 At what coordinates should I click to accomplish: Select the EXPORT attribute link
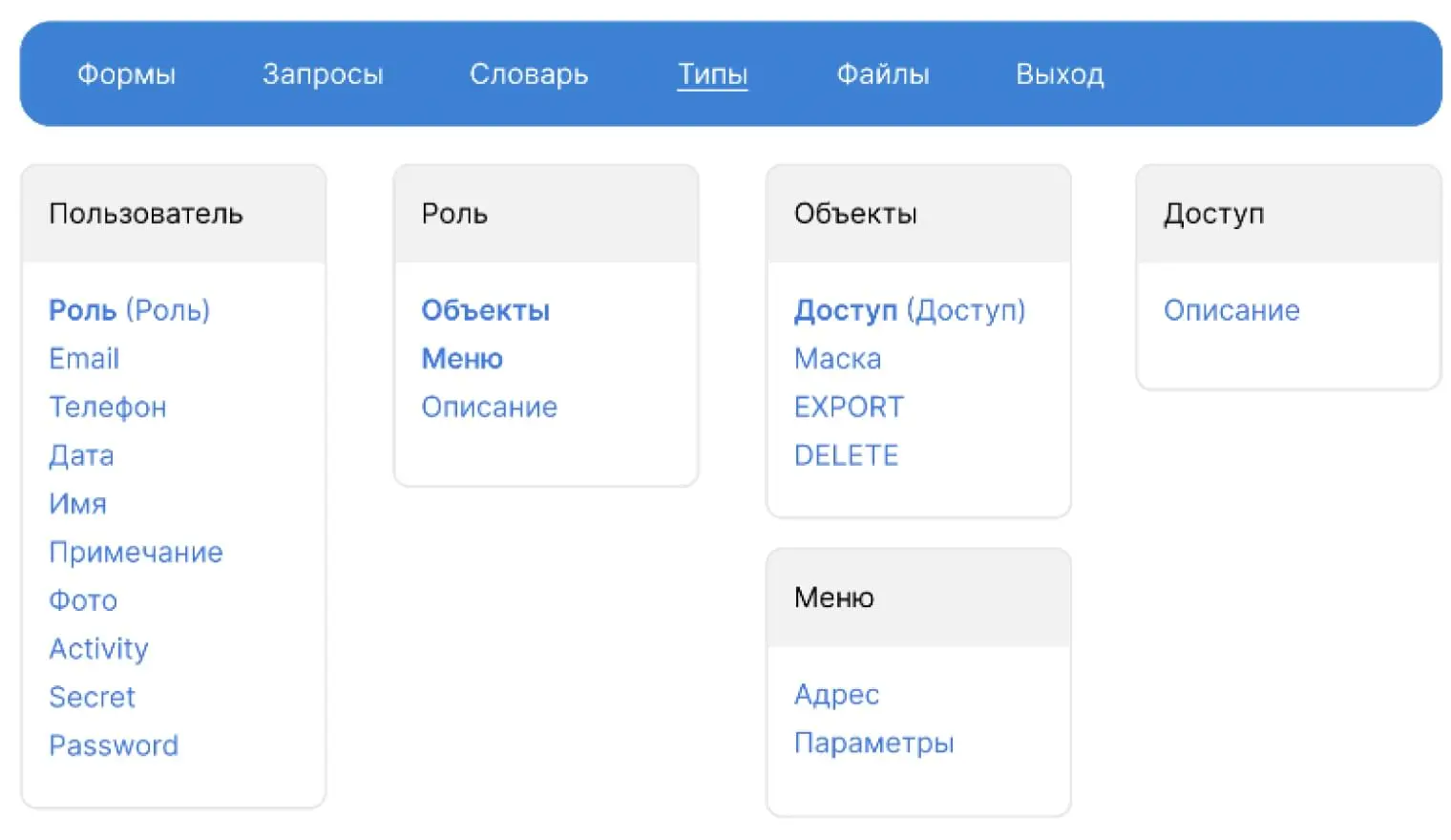[x=849, y=408]
